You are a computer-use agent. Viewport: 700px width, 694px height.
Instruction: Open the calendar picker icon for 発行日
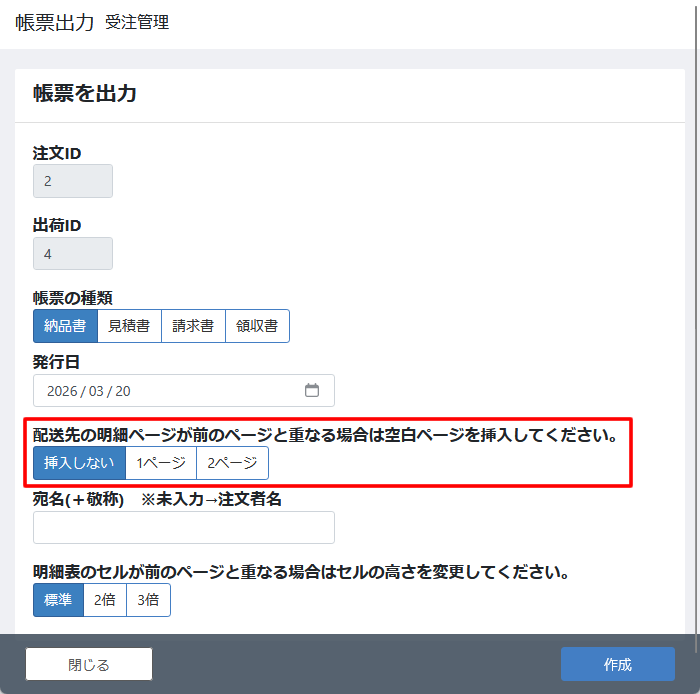click(x=312, y=390)
